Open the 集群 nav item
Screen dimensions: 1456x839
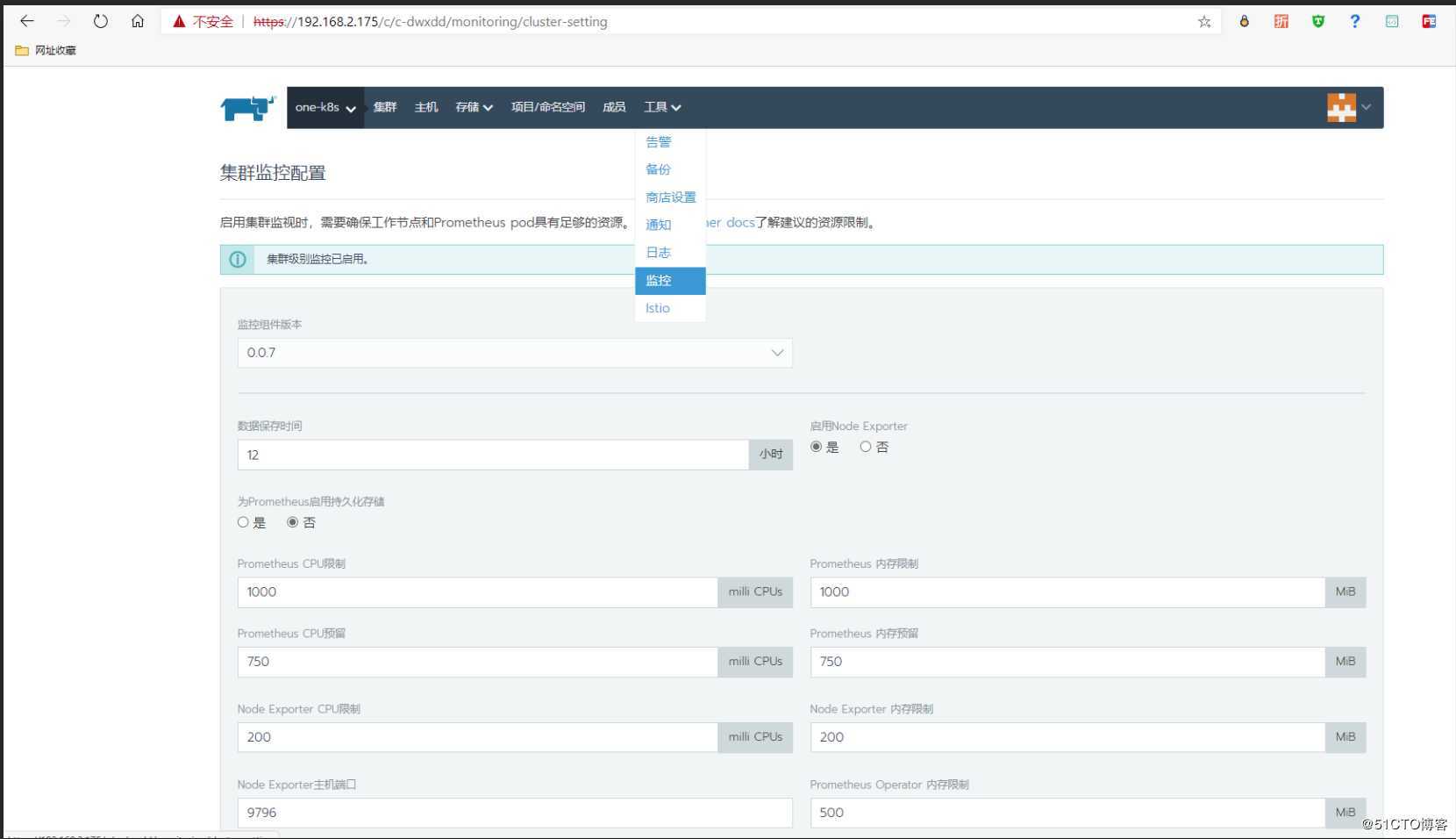(x=385, y=107)
